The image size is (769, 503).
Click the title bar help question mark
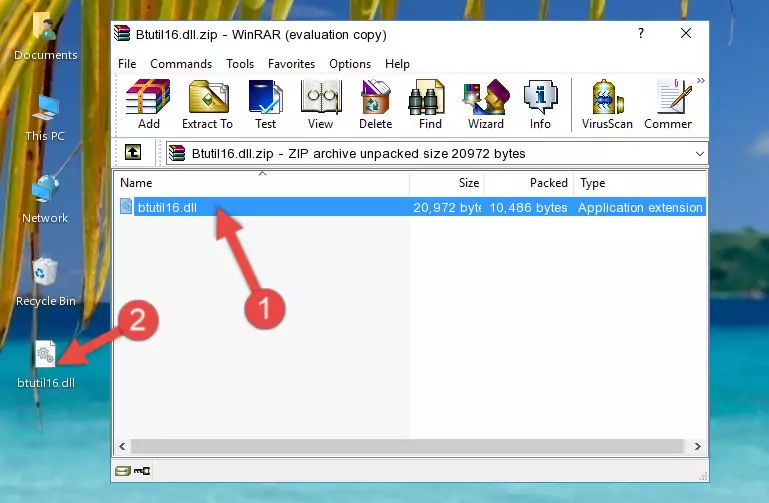641,33
